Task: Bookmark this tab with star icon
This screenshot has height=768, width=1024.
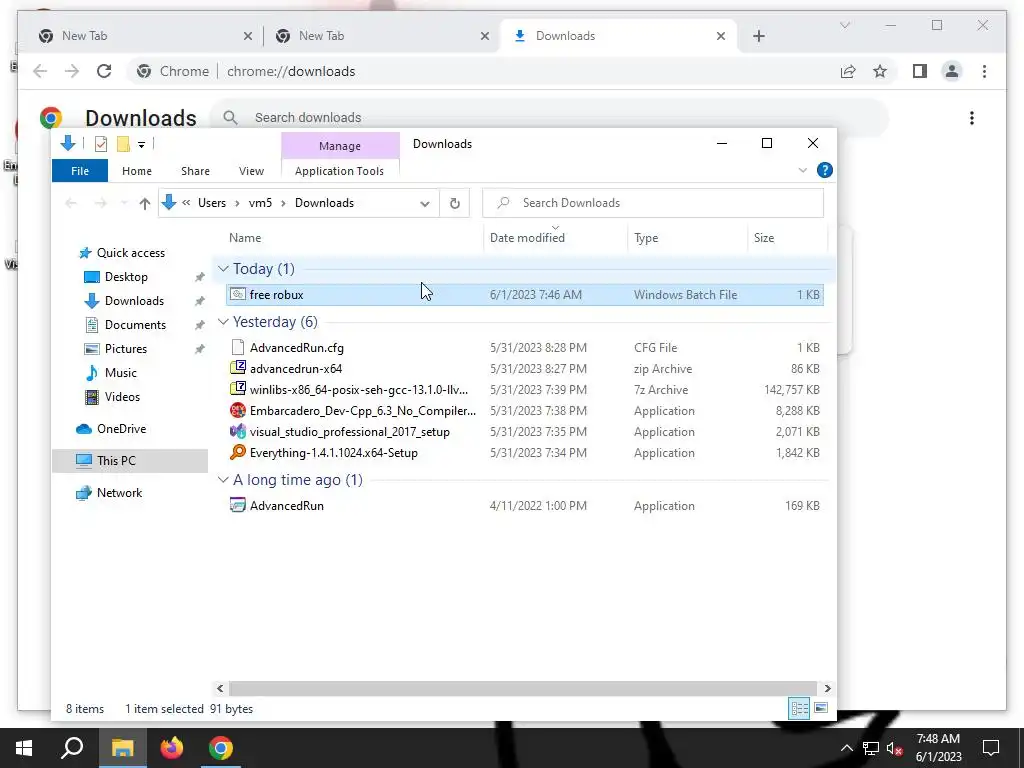Action: (x=880, y=71)
